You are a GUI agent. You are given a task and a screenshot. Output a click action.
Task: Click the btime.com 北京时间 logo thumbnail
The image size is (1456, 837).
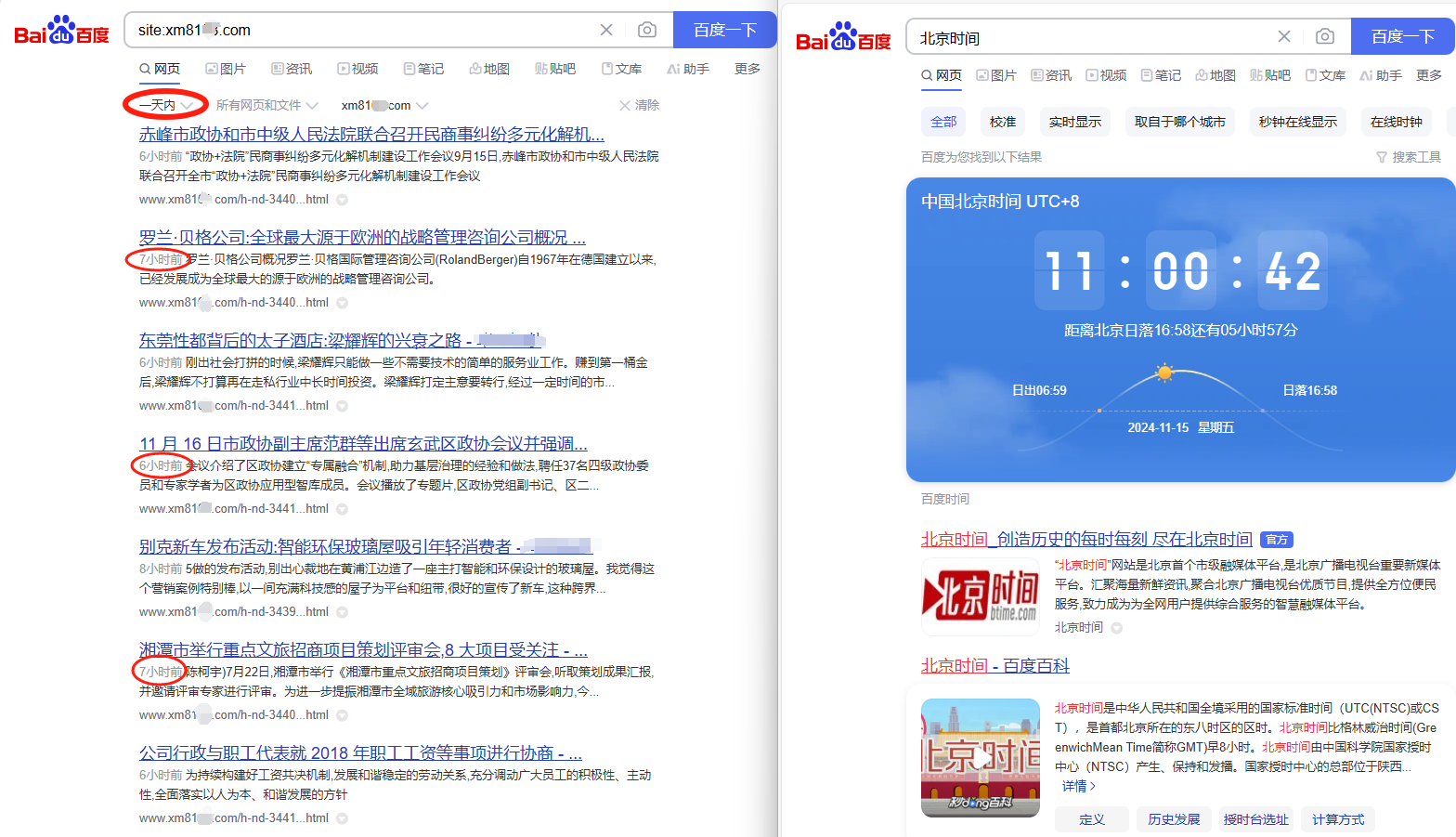[x=981, y=596]
